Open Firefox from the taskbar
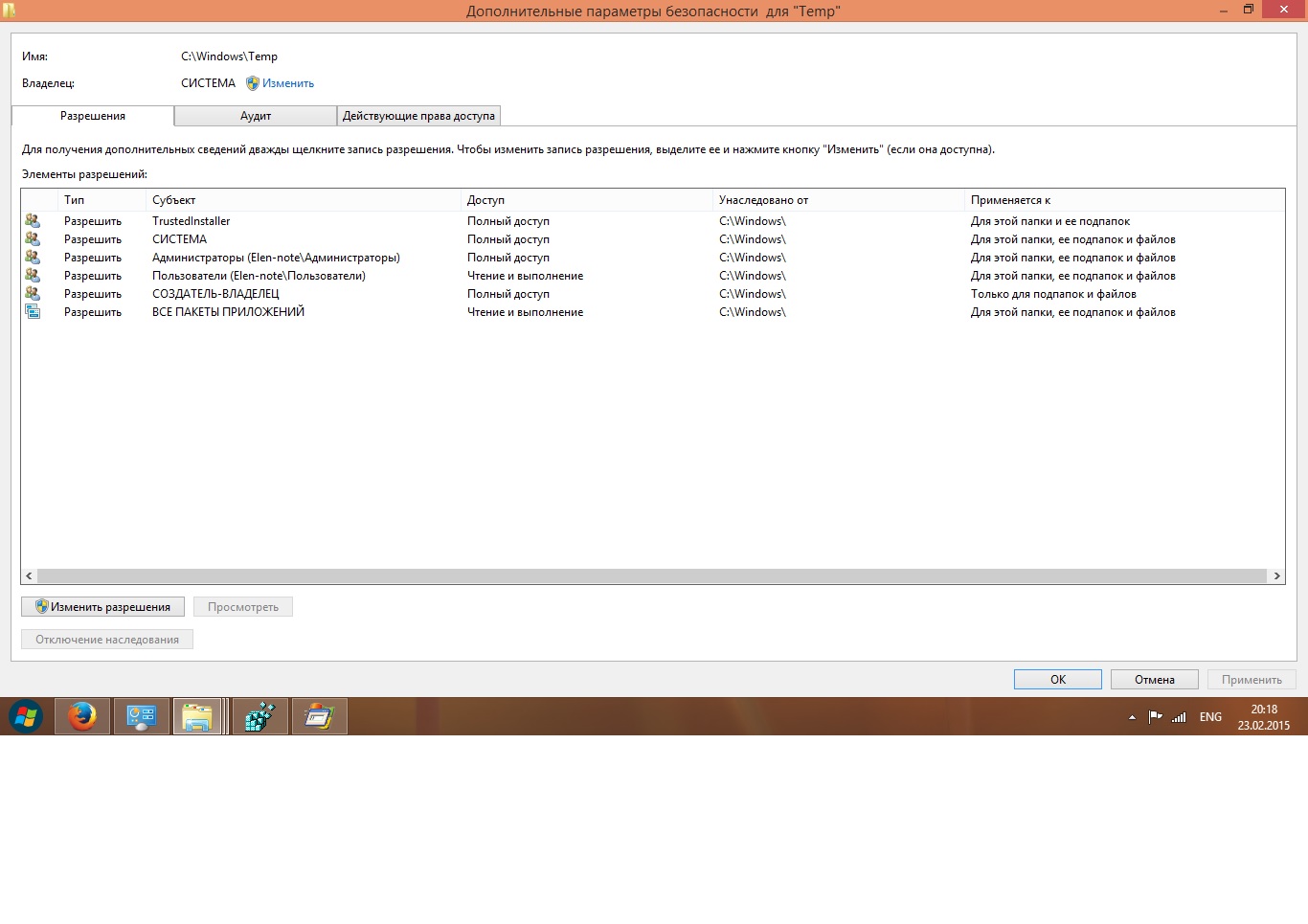Image resolution: width=1308 pixels, height=924 pixels. pos(82,716)
